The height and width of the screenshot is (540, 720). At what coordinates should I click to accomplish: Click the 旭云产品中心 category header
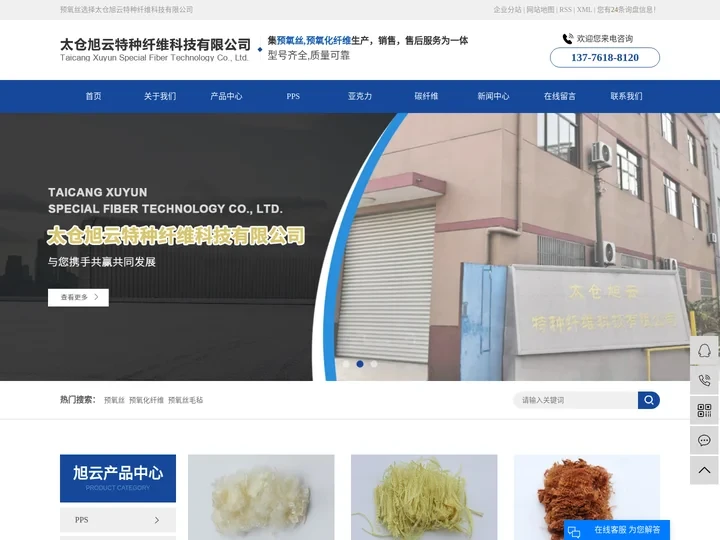pos(118,478)
